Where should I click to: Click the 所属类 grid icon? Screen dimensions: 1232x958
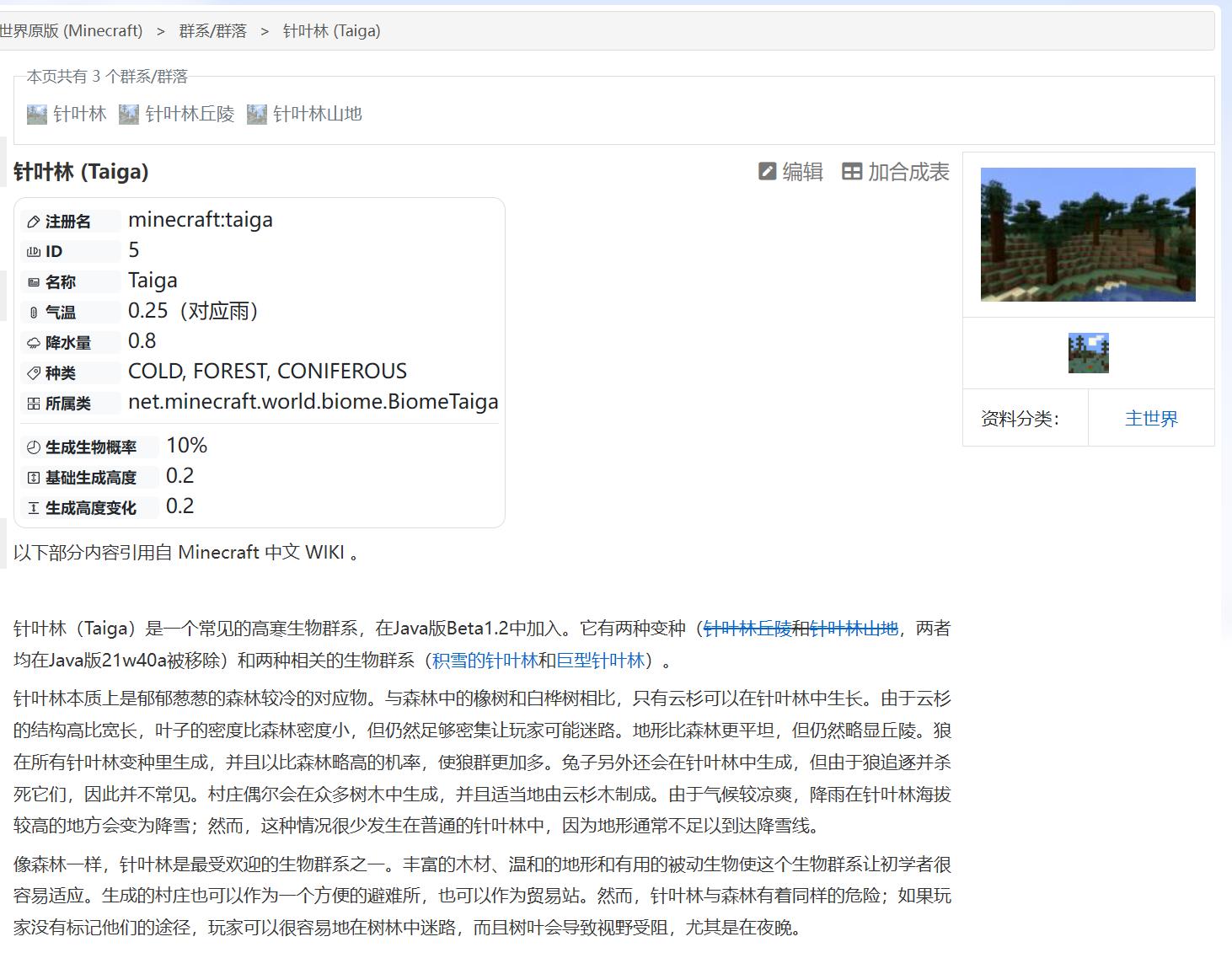(x=34, y=404)
